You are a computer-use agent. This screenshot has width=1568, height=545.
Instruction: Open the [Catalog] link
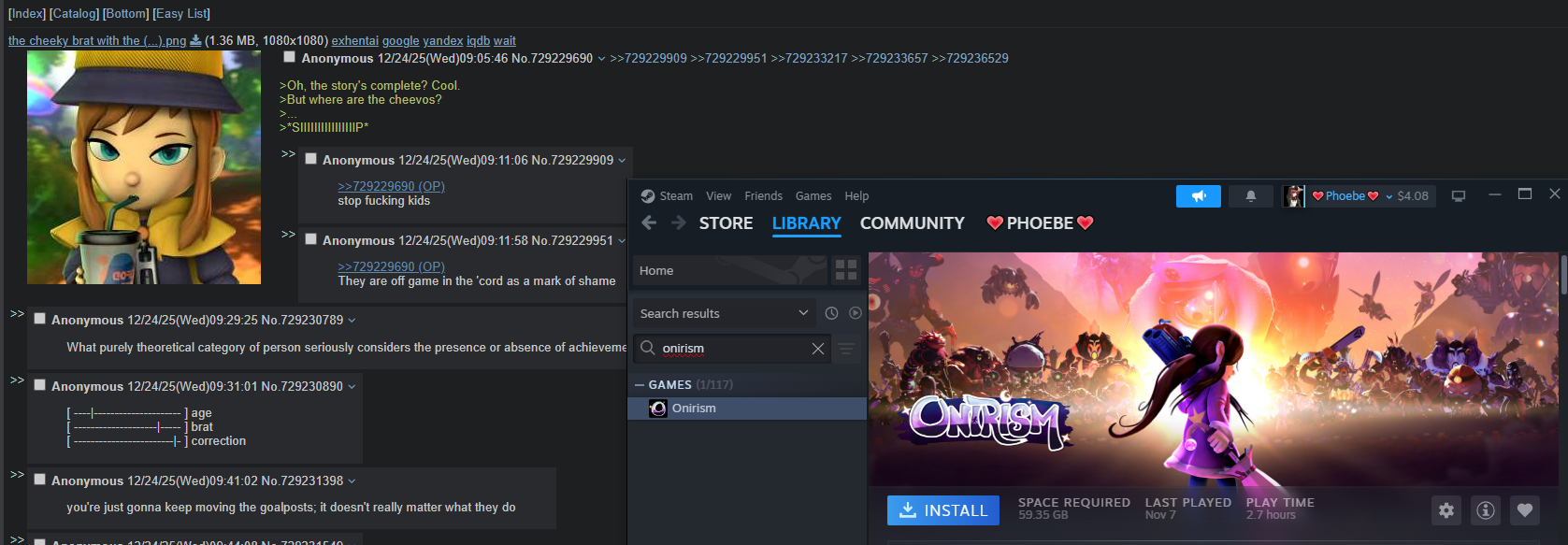click(x=74, y=13)
